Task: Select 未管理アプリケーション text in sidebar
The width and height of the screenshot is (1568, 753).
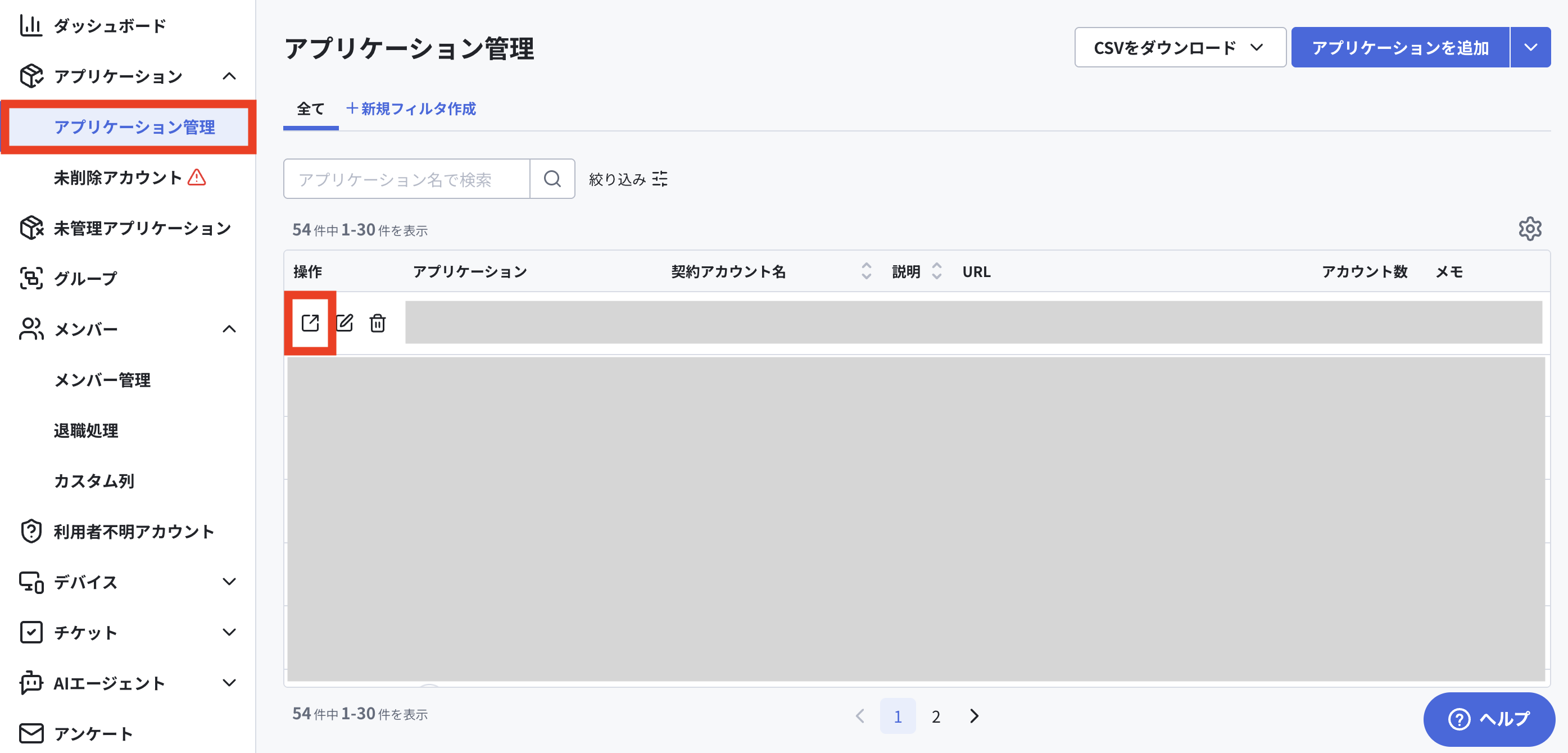Action: pyautogui.click(x=142, y=228)
